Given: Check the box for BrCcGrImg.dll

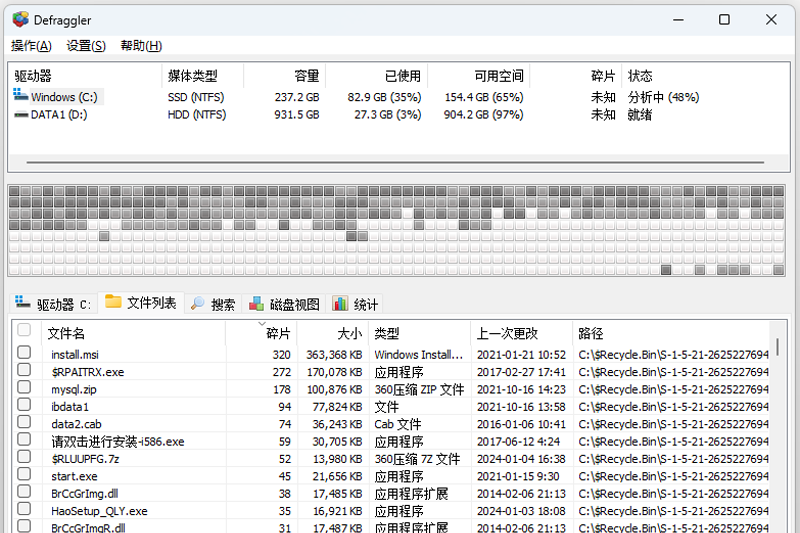Looking at the screenshot, I should (x=24, y=491).
